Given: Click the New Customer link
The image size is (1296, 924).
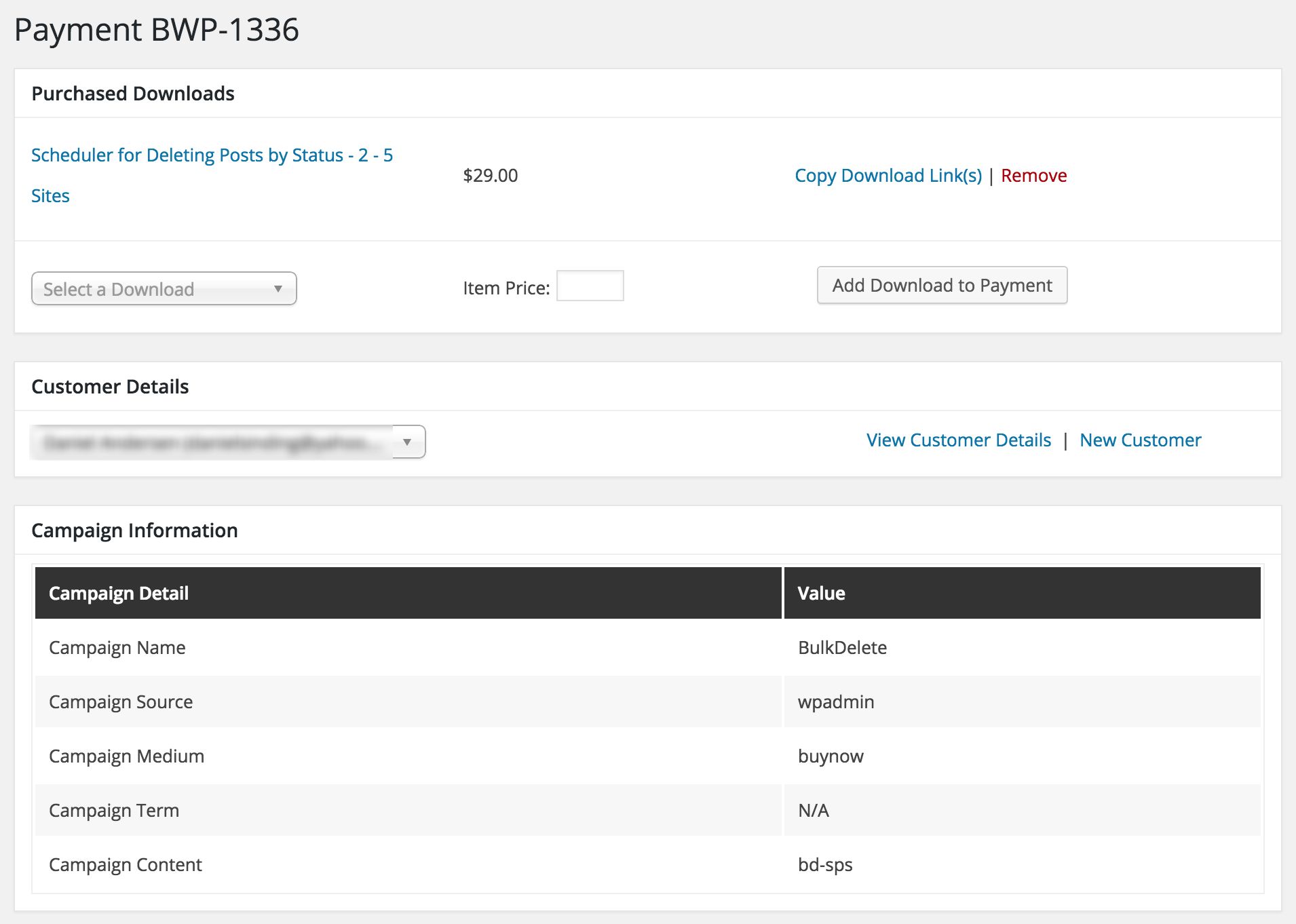Looking at the screenshot, I should [x=1140, y=440].
